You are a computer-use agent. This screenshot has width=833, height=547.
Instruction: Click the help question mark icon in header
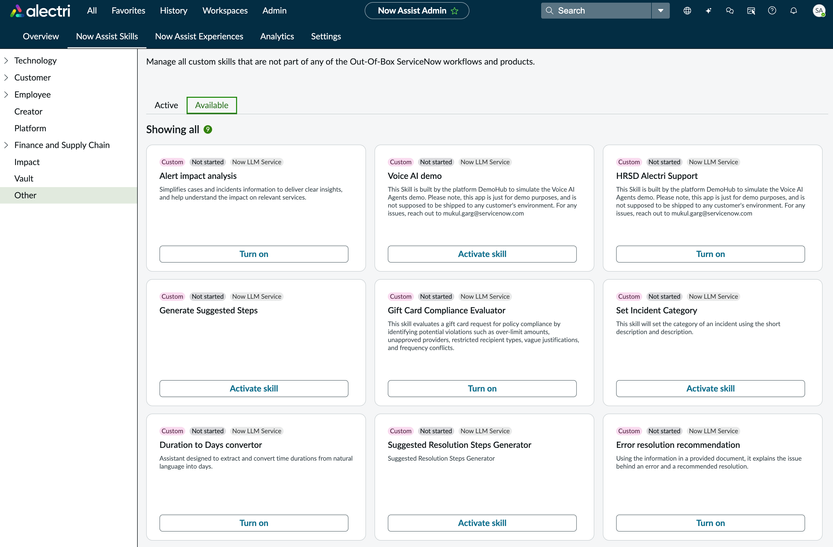tap(772, 11)
